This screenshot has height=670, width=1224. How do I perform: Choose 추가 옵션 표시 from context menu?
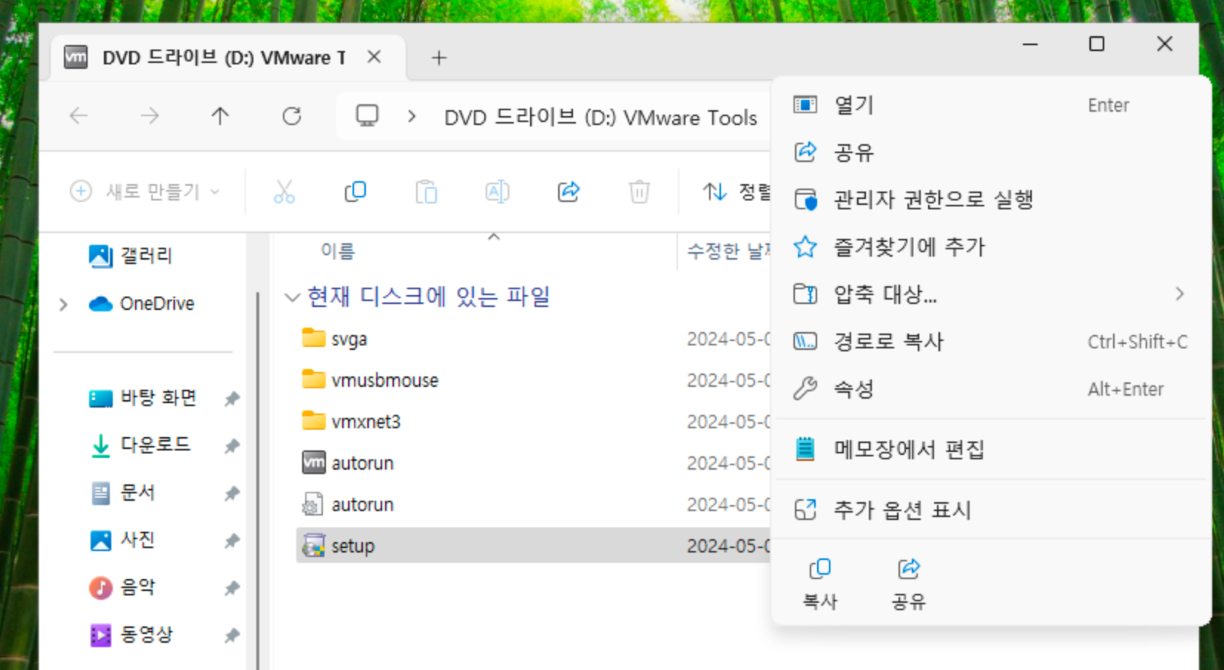[991, 510]
